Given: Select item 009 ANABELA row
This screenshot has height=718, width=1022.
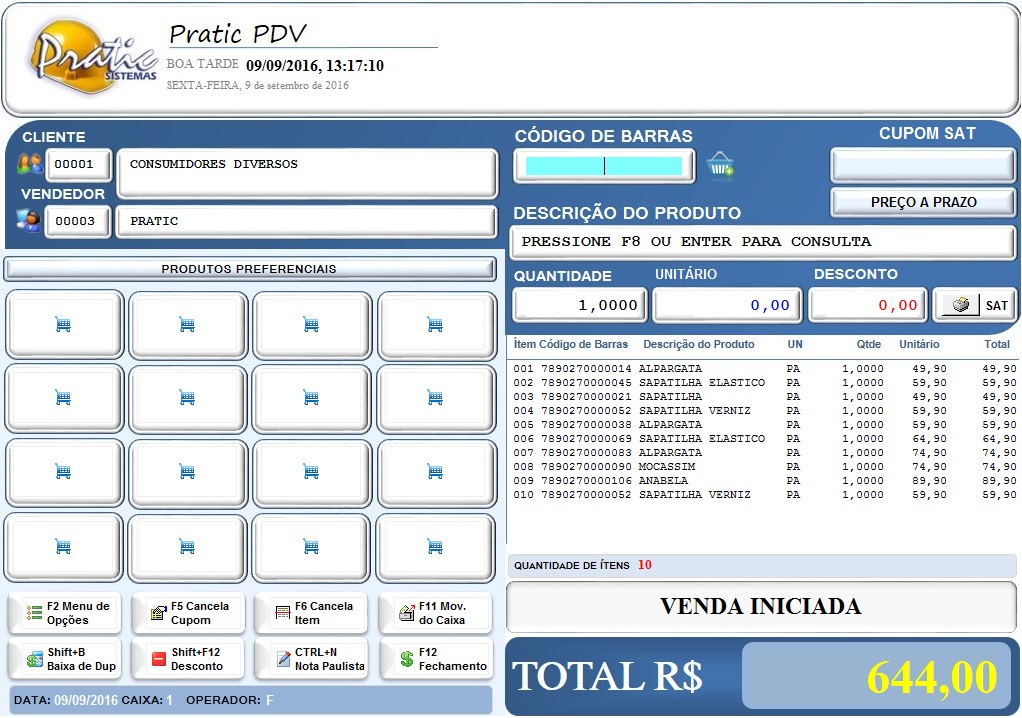Looking at the screenshot, I should tap(765, 481).
